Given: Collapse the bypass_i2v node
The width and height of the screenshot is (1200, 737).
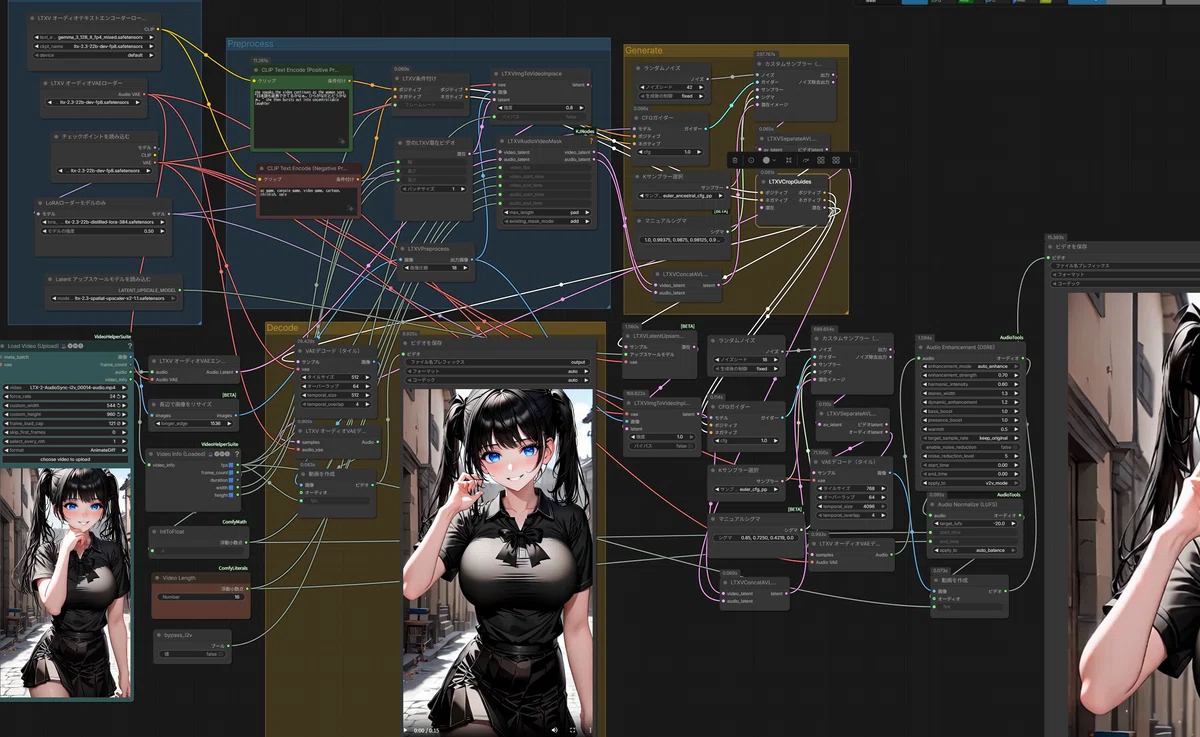Looking at the screenshot, I should 159,635.
